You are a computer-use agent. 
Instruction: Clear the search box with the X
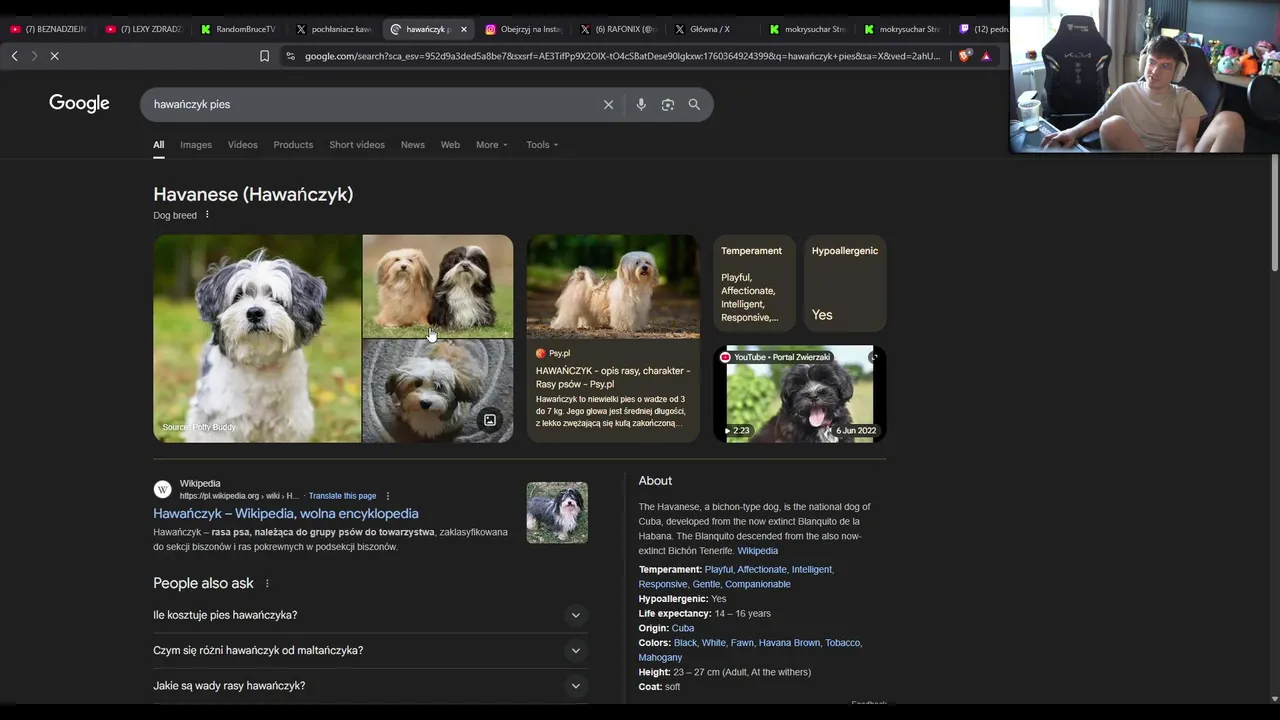pos(608,104)
